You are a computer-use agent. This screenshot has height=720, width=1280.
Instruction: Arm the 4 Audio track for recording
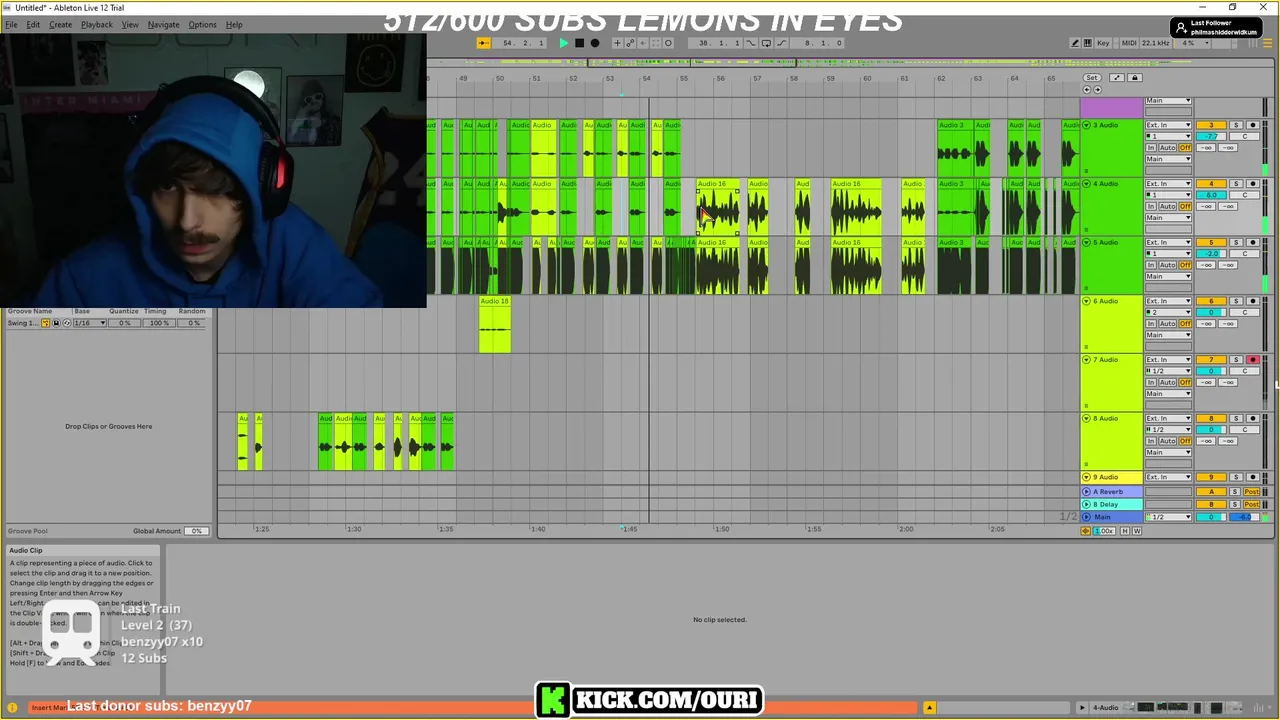point(1252,184)
